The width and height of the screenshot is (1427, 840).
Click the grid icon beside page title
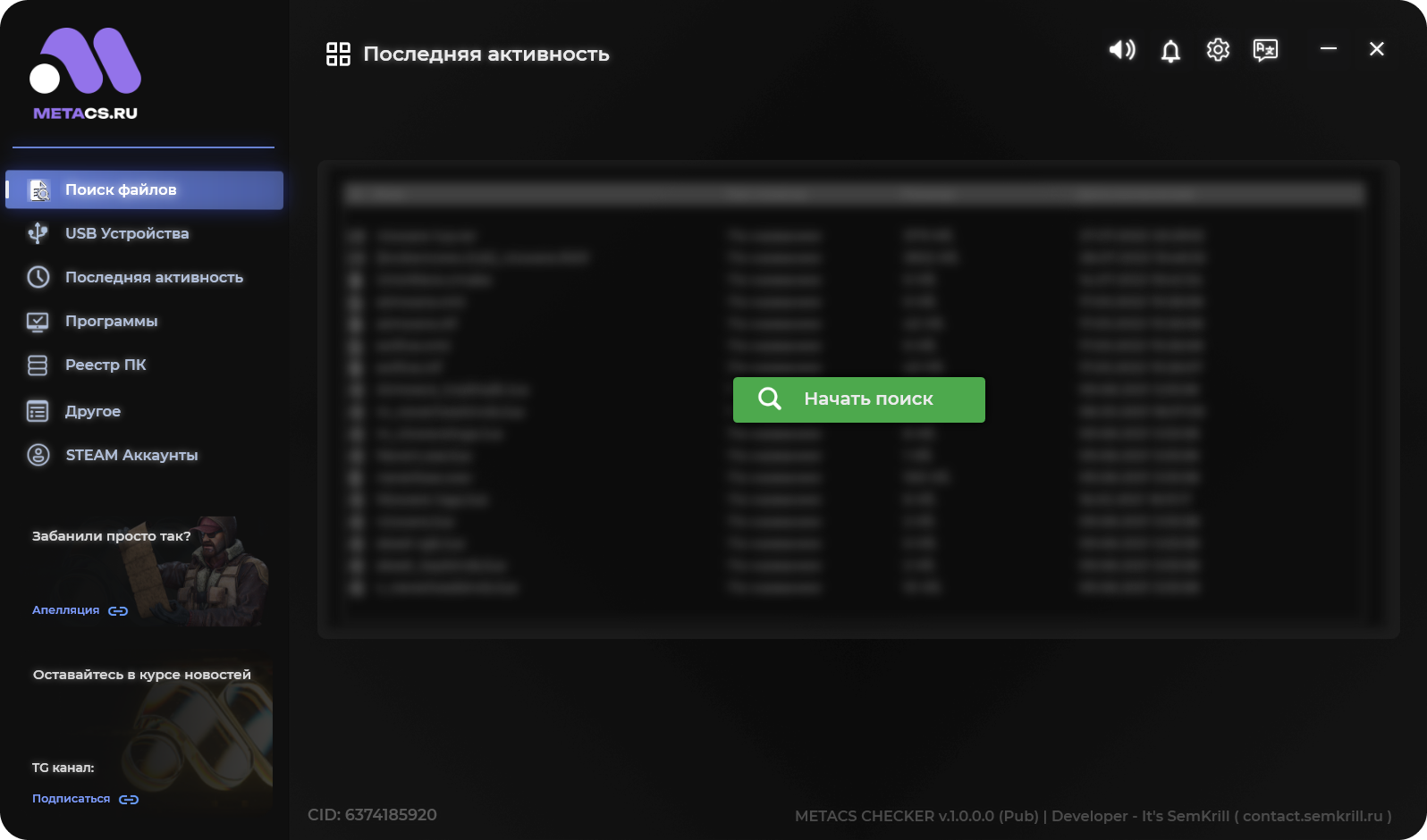tap(338, 55)
